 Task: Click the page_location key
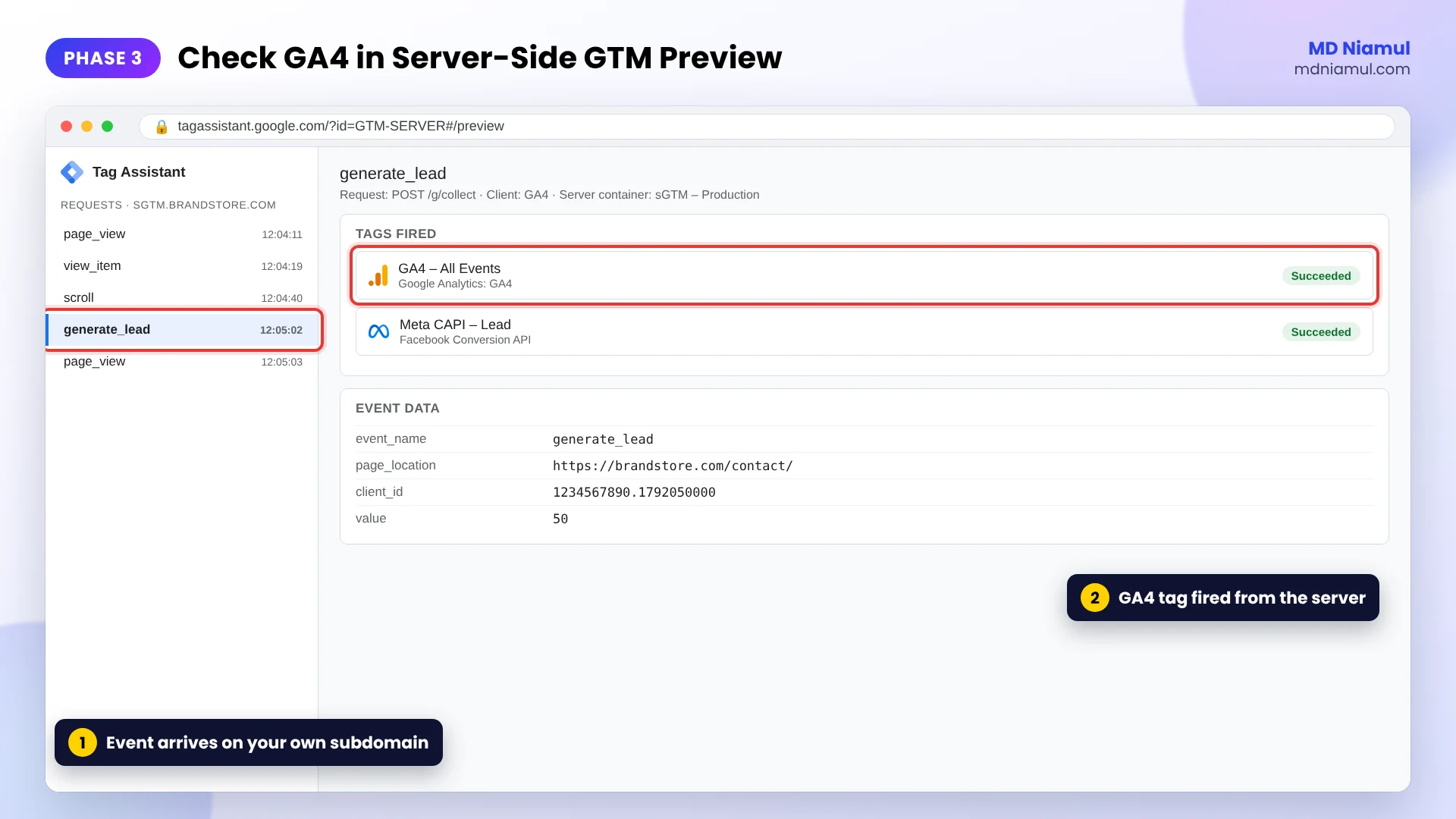(395, 466)
